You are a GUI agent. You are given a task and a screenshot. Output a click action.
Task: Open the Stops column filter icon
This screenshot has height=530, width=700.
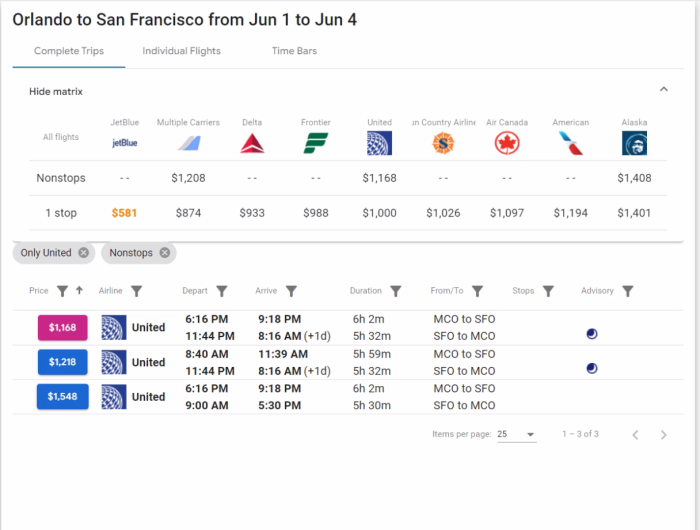pos(549,291)
